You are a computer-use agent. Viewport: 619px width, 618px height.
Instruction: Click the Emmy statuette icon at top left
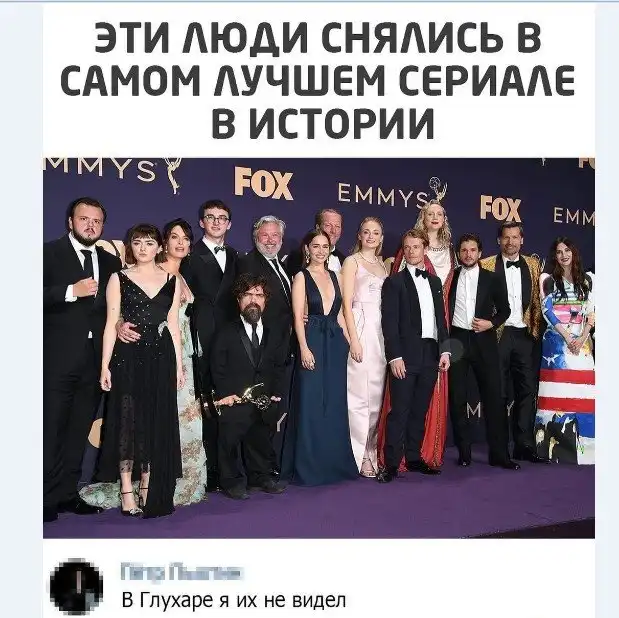pyautogui.click(x=173, y=175)
